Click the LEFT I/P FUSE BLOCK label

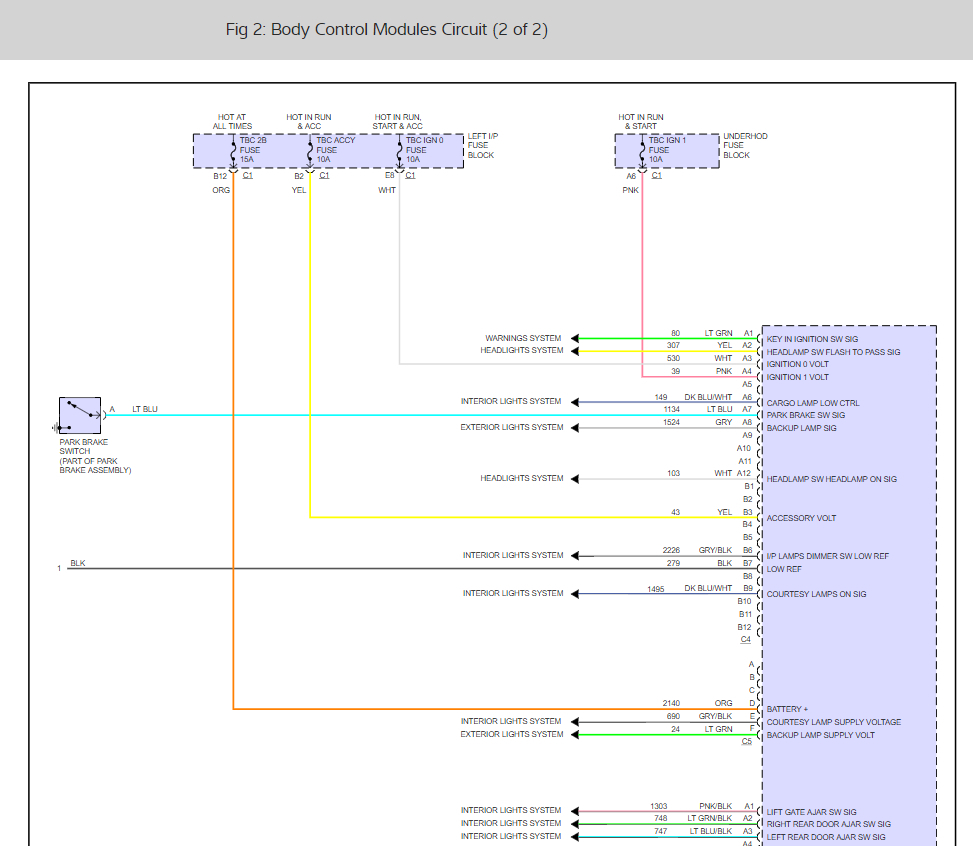click(x=483, y=145)
